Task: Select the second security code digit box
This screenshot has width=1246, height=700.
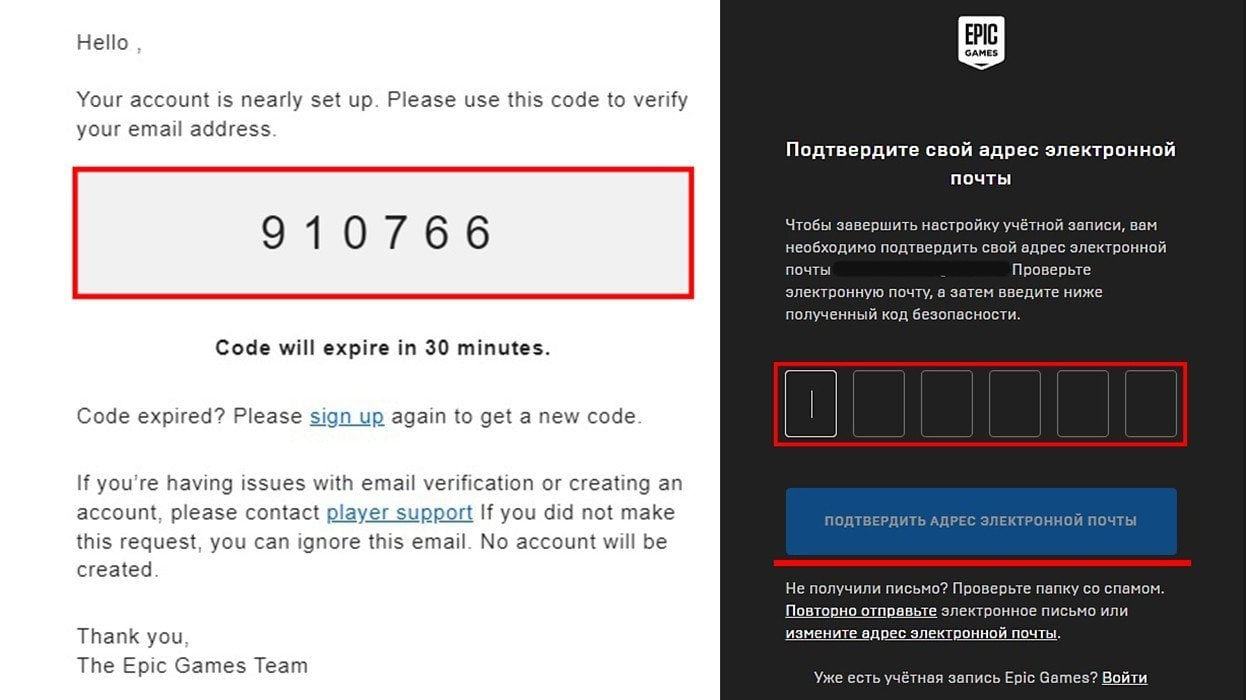Action: pos(879,404)
